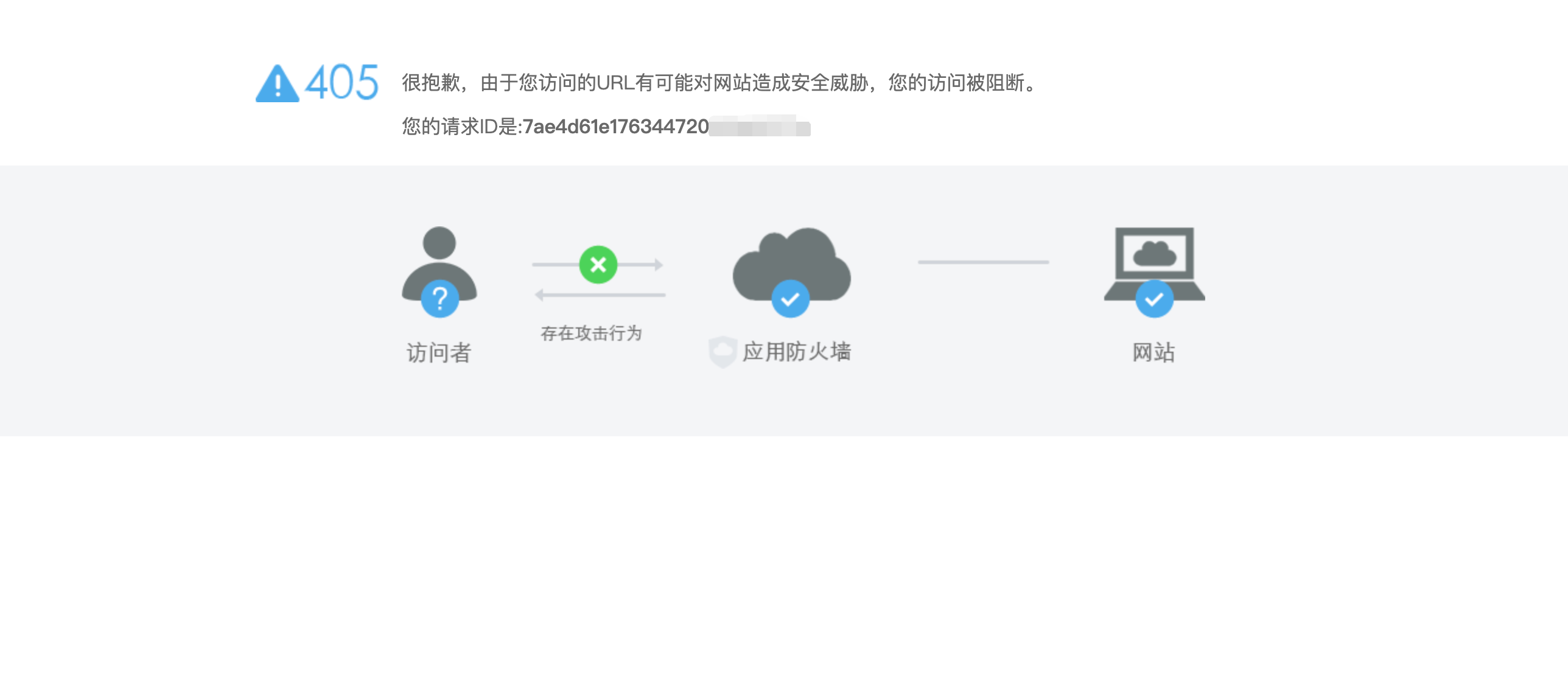The image size is (1568, 673).
Task: Click the blue warning triangle icon
Action: 277,83
